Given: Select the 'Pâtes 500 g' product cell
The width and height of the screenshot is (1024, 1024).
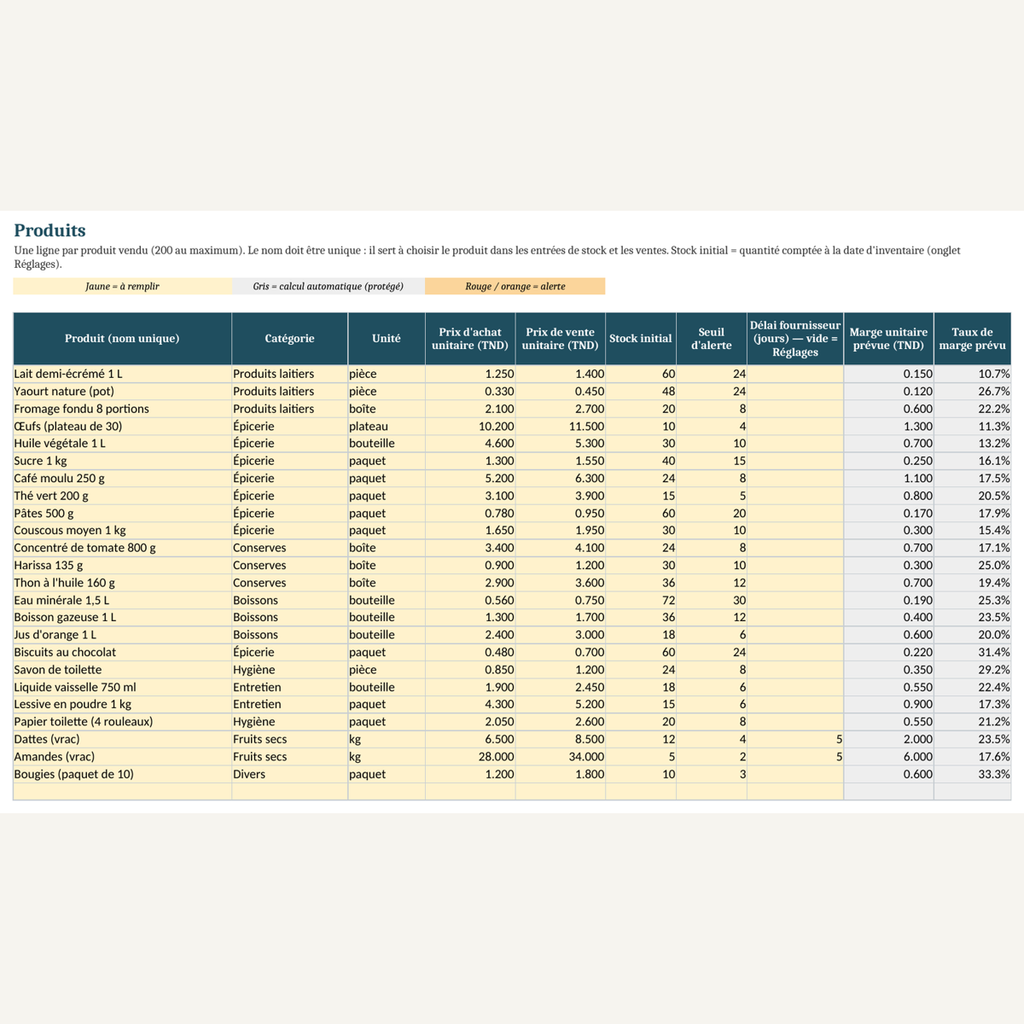Looking at the screenshot, I should pyautogui.click(x=122, y=513).
